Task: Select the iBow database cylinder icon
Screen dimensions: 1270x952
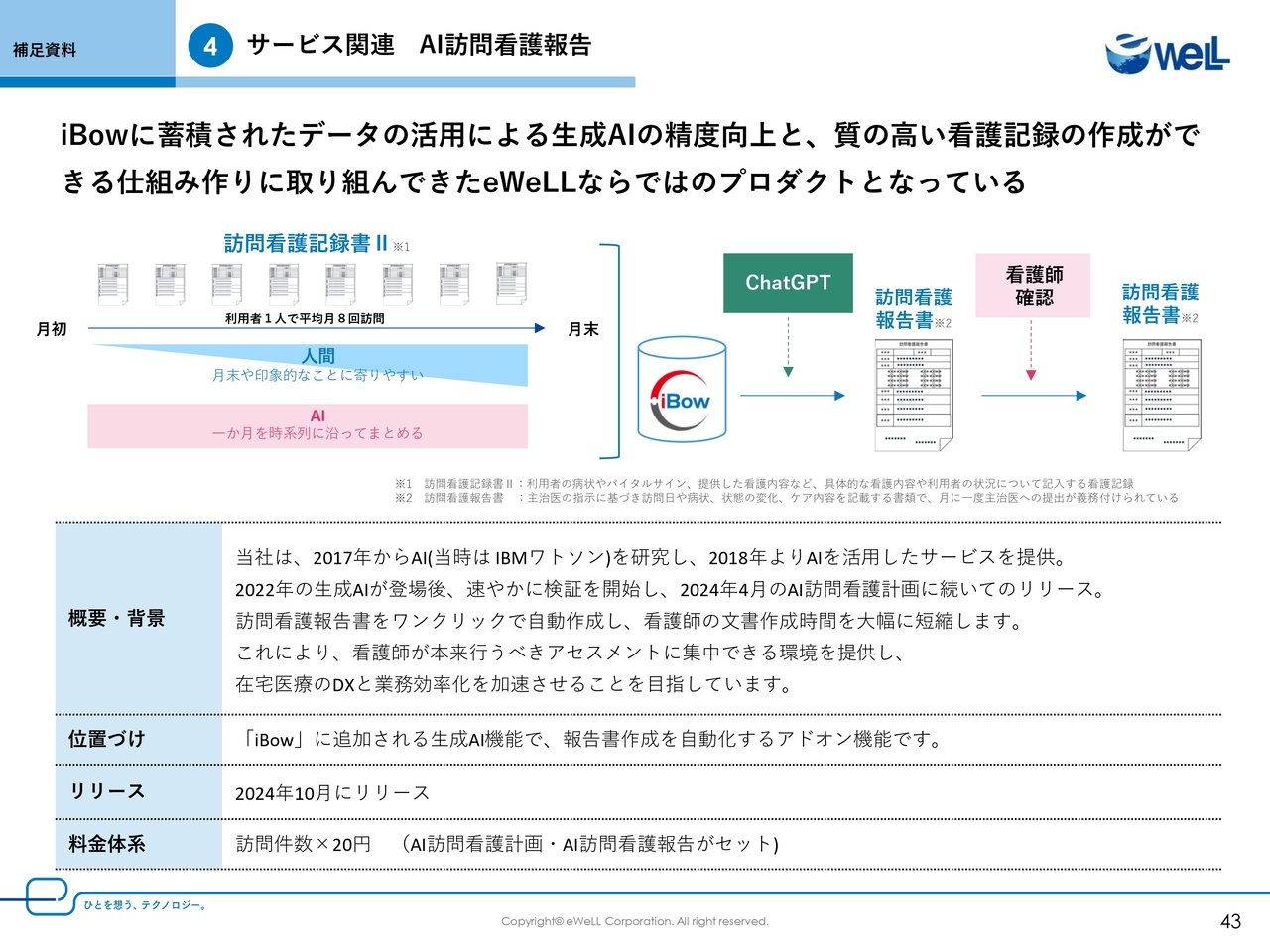Action: pyautogui.click(x=681, y=390)
